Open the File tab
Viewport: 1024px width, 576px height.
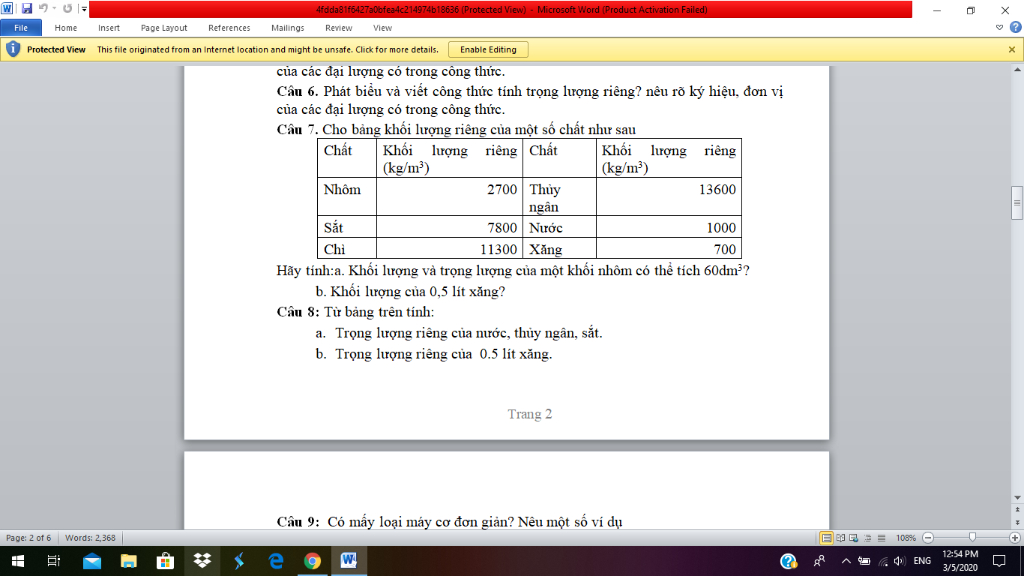(21, 28)
